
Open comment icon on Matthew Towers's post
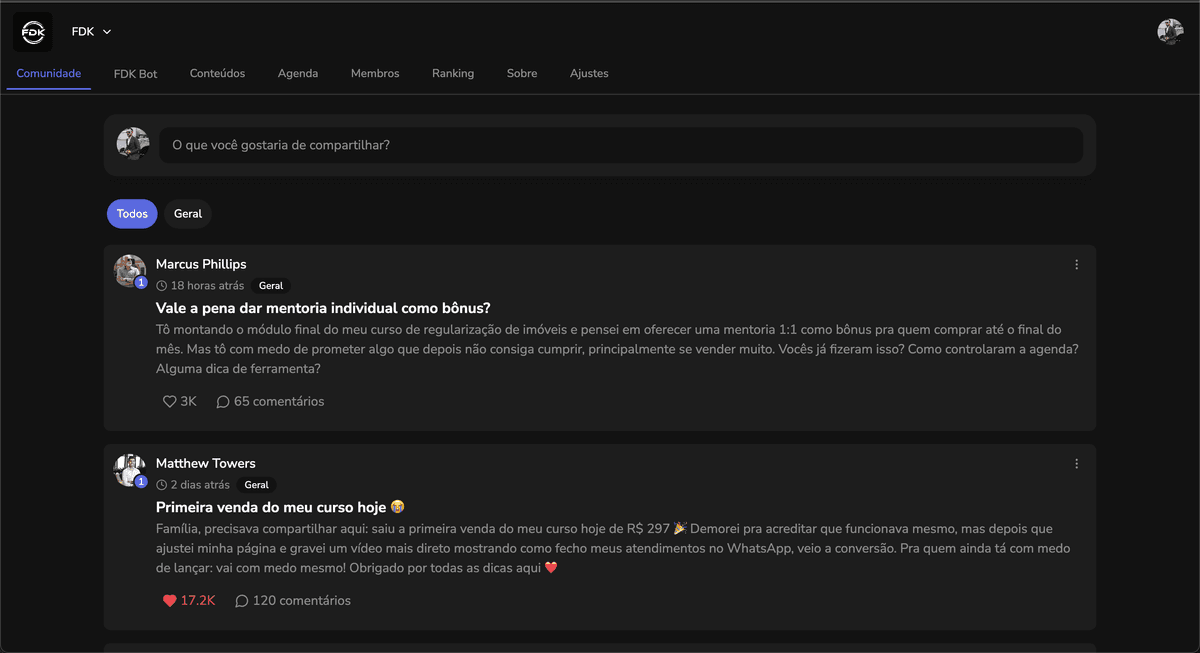pyautogui.click(x=241, y=600)
